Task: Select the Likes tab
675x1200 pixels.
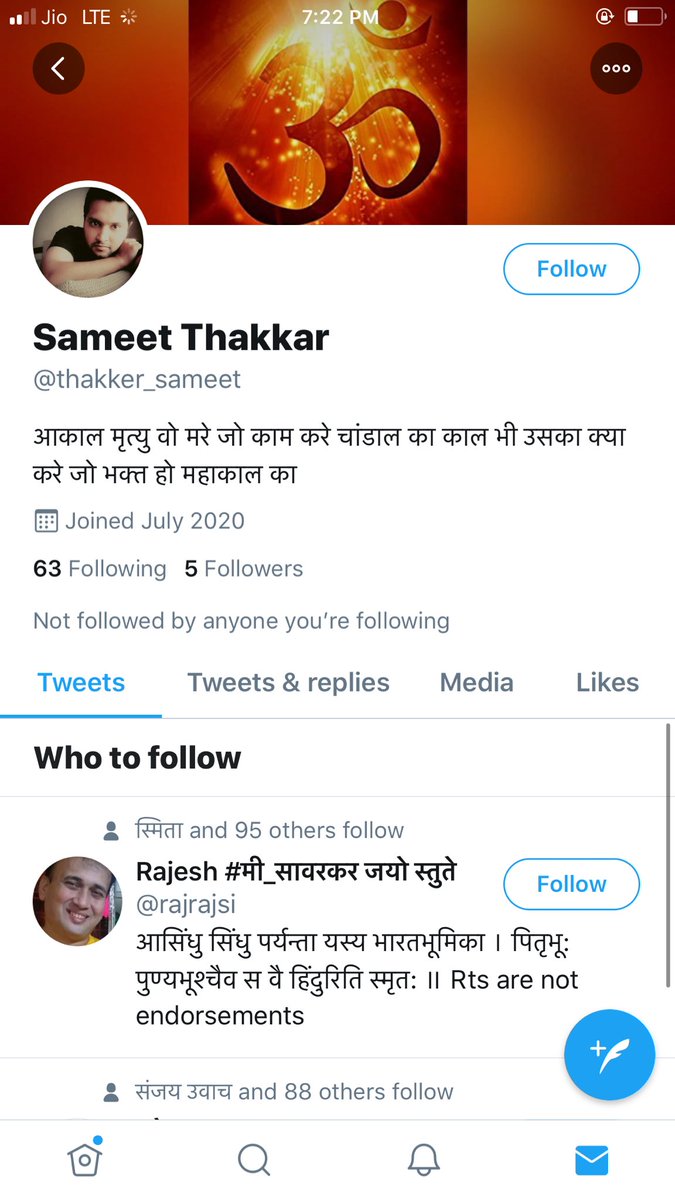Action: click(x=607, y=682)
